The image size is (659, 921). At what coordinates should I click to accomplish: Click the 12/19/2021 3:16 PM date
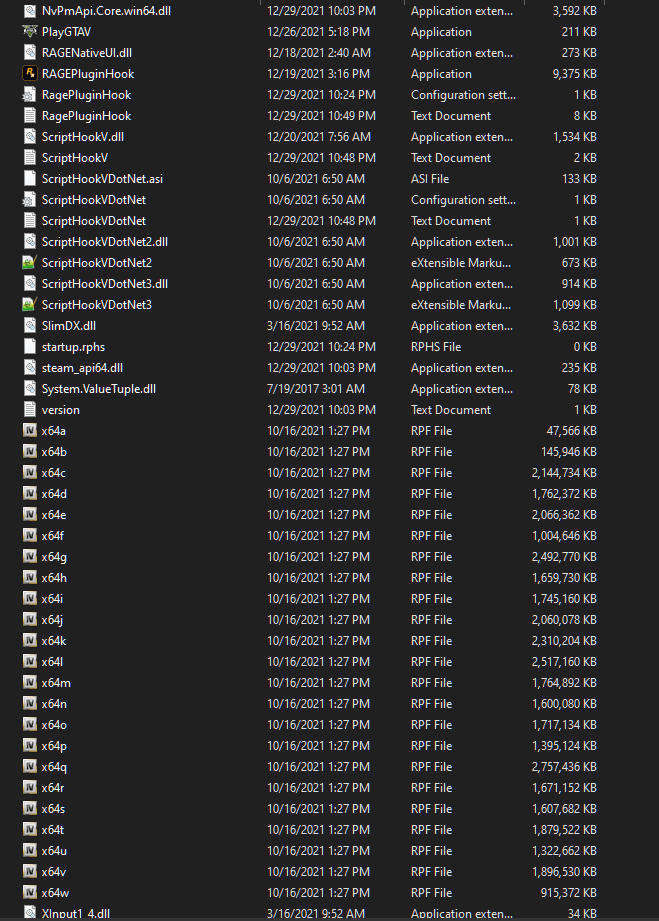pos(319,73)
